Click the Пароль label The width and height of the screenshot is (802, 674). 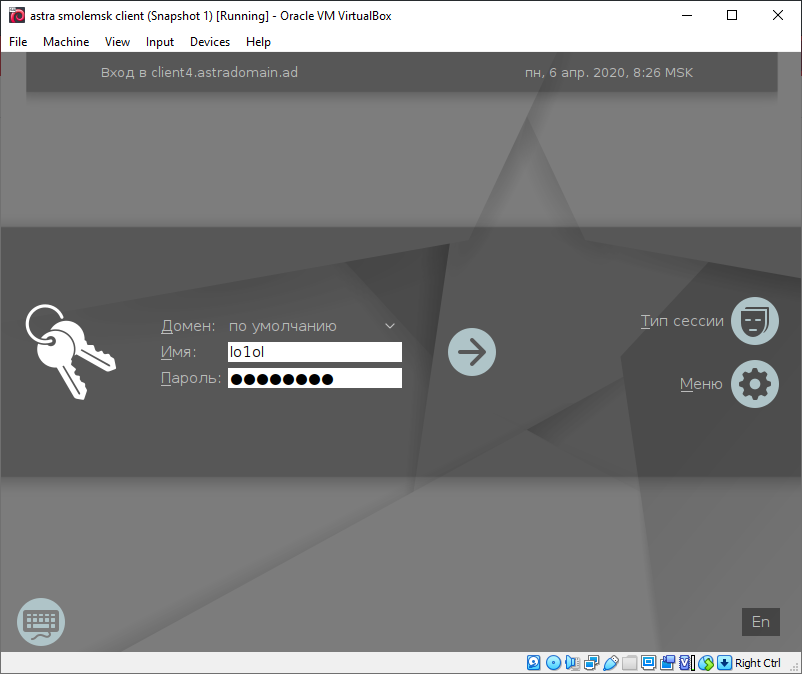click(x=191, y=378)
